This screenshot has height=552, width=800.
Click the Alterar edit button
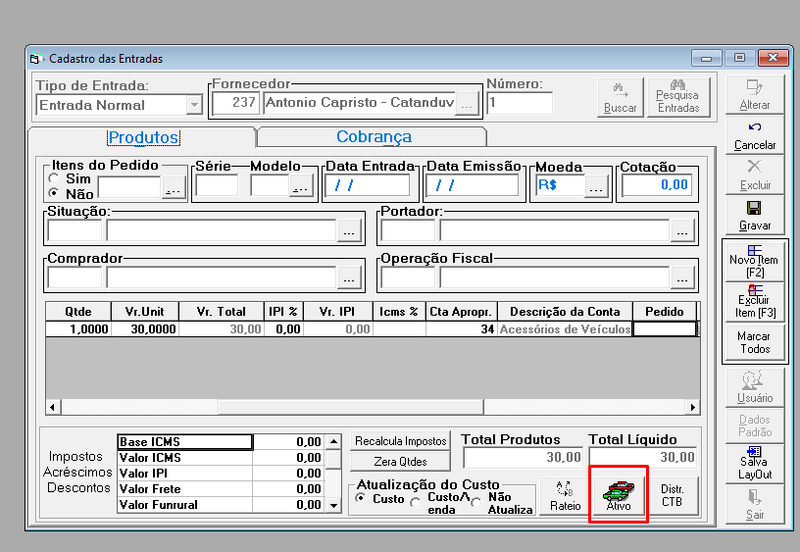pyautogui.click(x=755, y=95)
